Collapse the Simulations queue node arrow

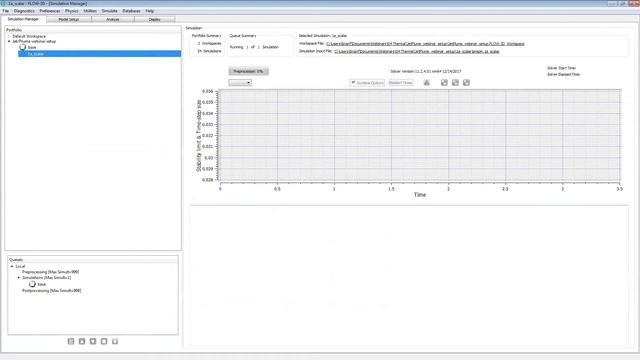(18, 278)
